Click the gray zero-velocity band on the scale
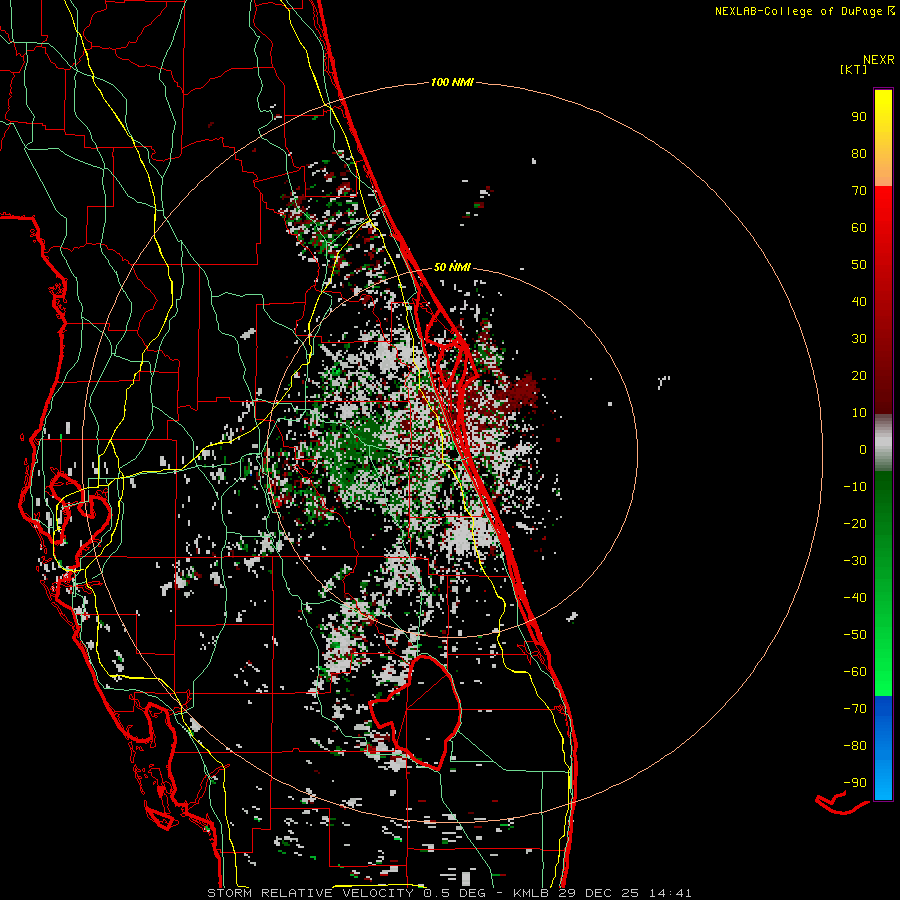The image size is (900, 900). point(883,442)
